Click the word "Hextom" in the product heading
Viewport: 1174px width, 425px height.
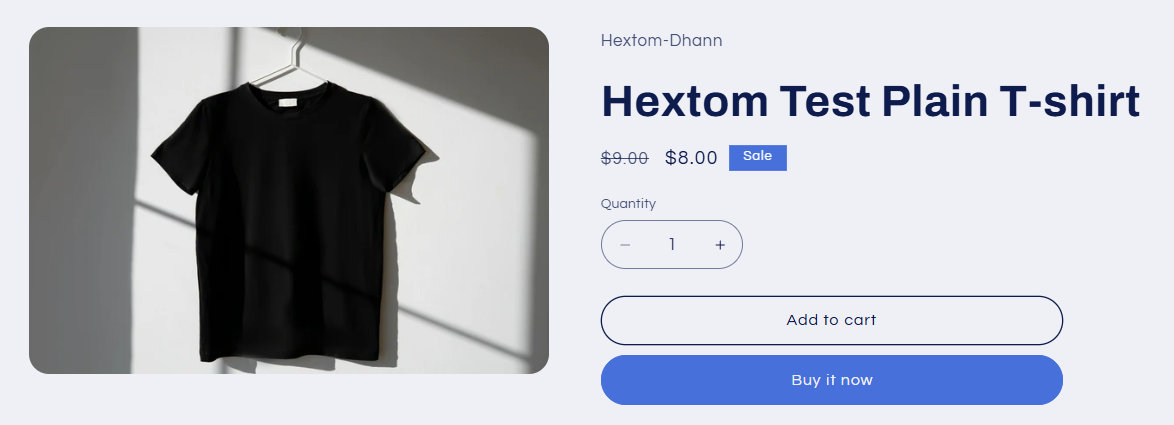[x=684, y=101]
